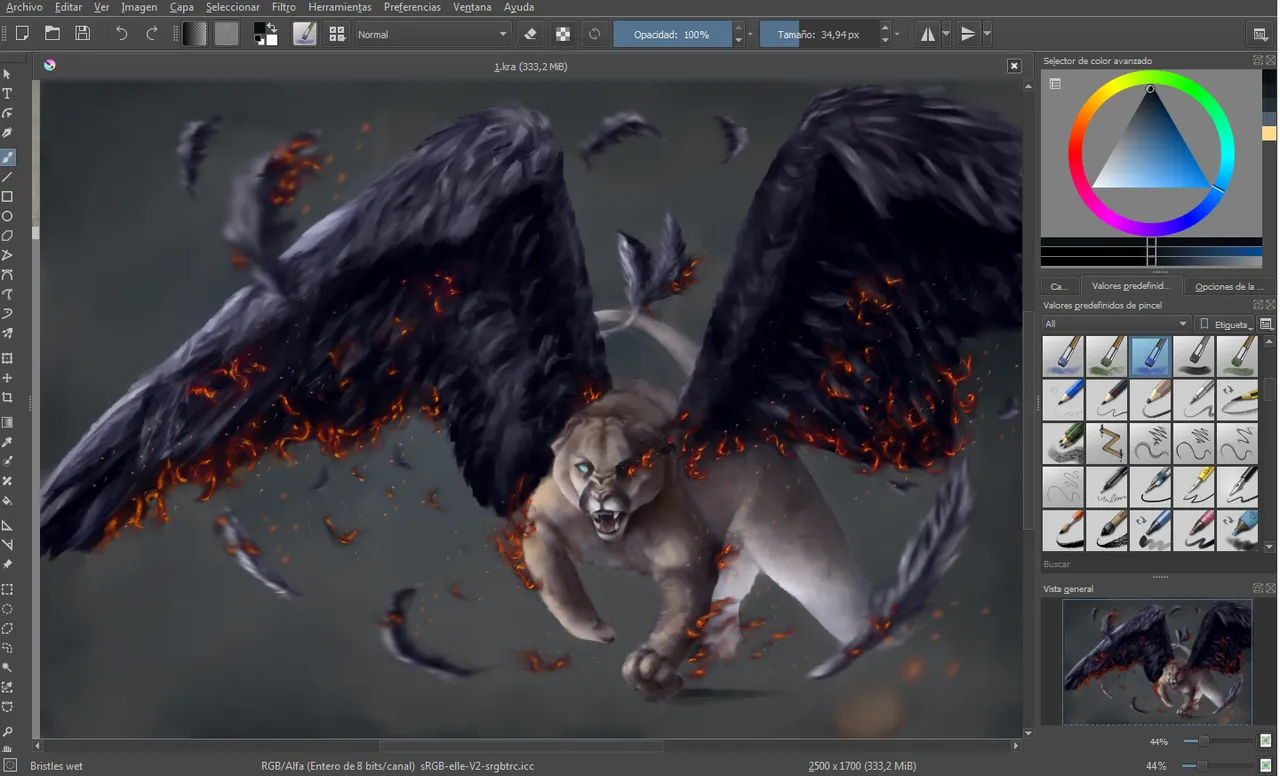The height and width of the screenshot is (776, 1280).
Task: Select the Freehand Brush tool
Action: [x=7, y=157]
